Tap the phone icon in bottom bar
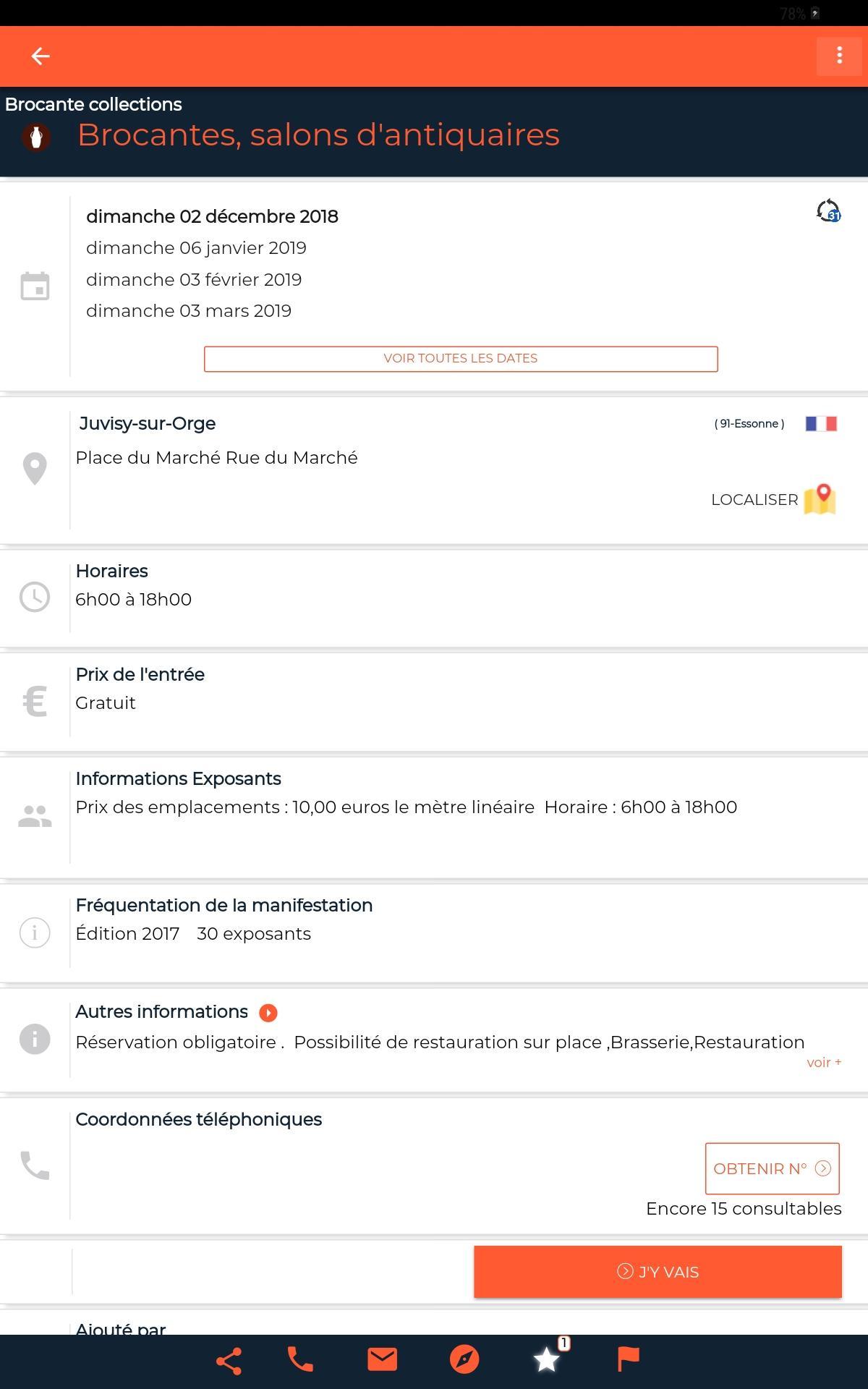The width and height of the screenshot is (868, 1389). [x=300, y=1359]
